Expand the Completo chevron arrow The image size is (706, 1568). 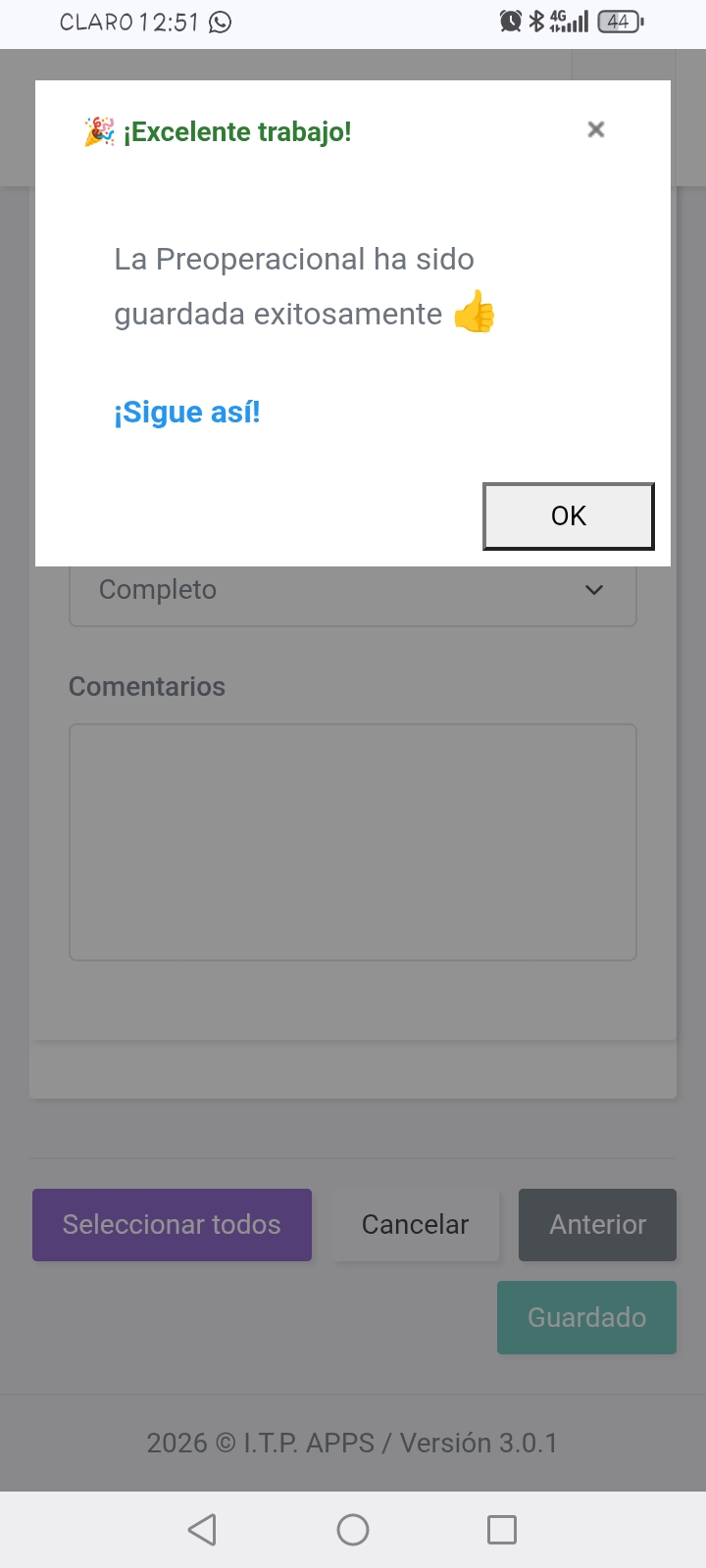(594, 590)
